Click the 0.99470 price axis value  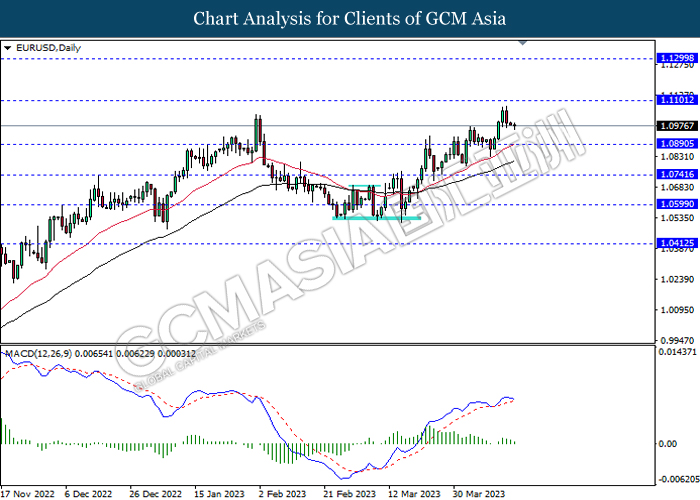[x=677, y=341]
